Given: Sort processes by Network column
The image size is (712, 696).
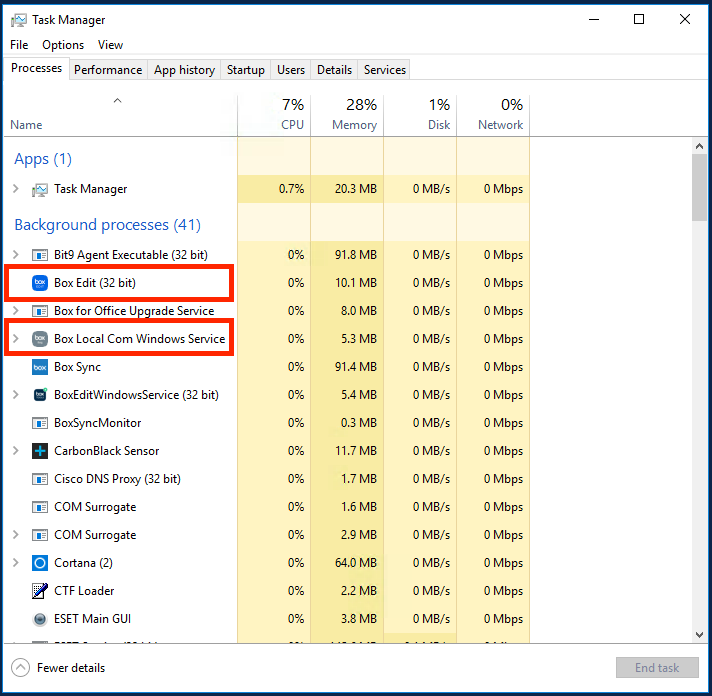Looking at the screenshot, I should (x=494, y=115).
